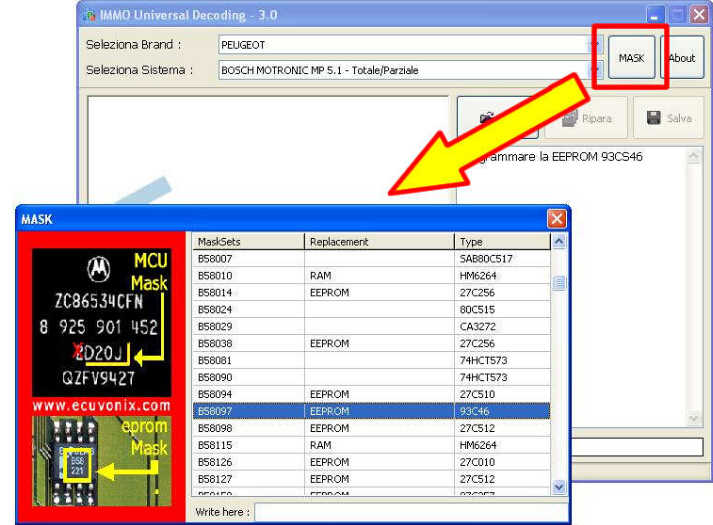Click the main window text box scroll-up arrow

694,156
